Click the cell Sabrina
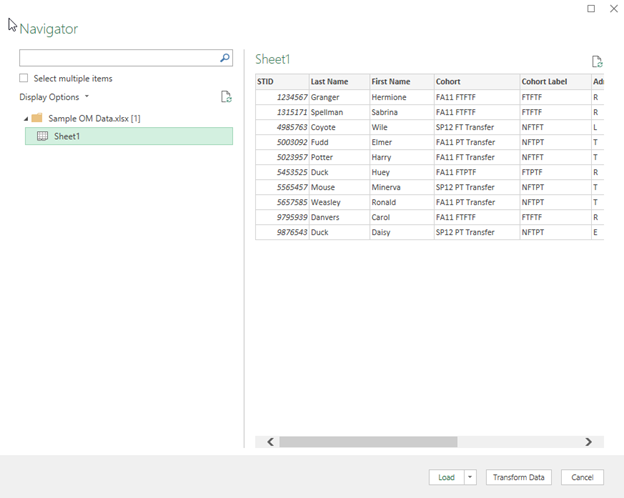The image size is (624, 498). point(402,112)
